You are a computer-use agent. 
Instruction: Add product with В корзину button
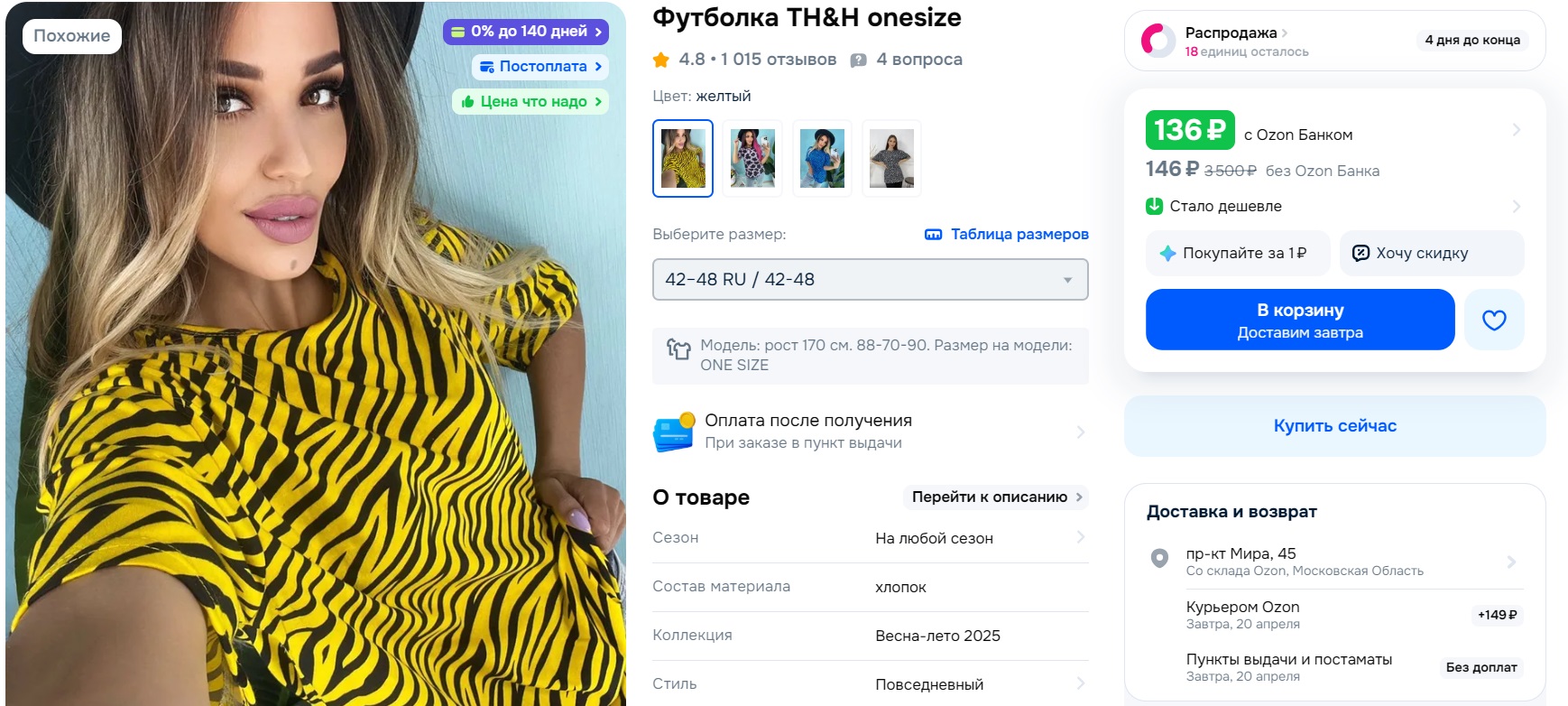click(x=1300, y=320)
